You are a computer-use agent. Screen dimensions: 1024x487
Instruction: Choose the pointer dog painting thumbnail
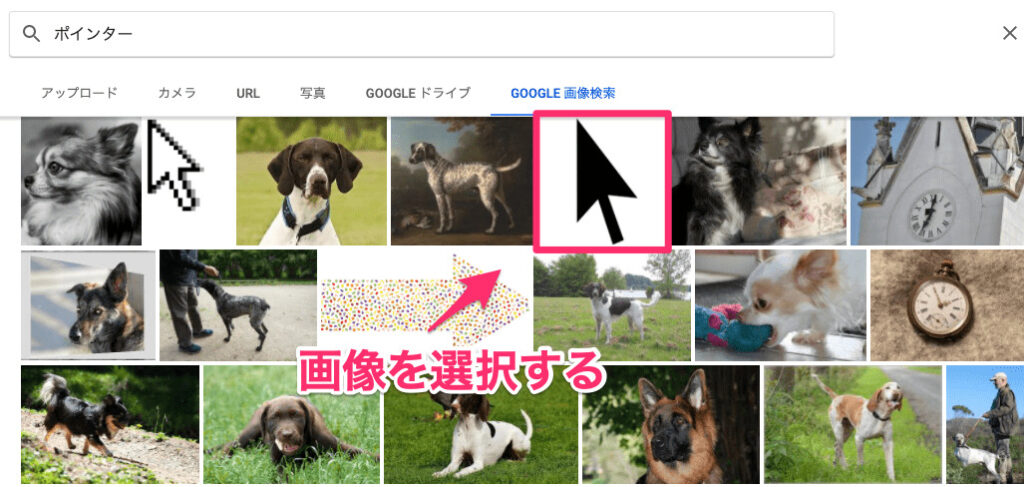click(462, 181)
